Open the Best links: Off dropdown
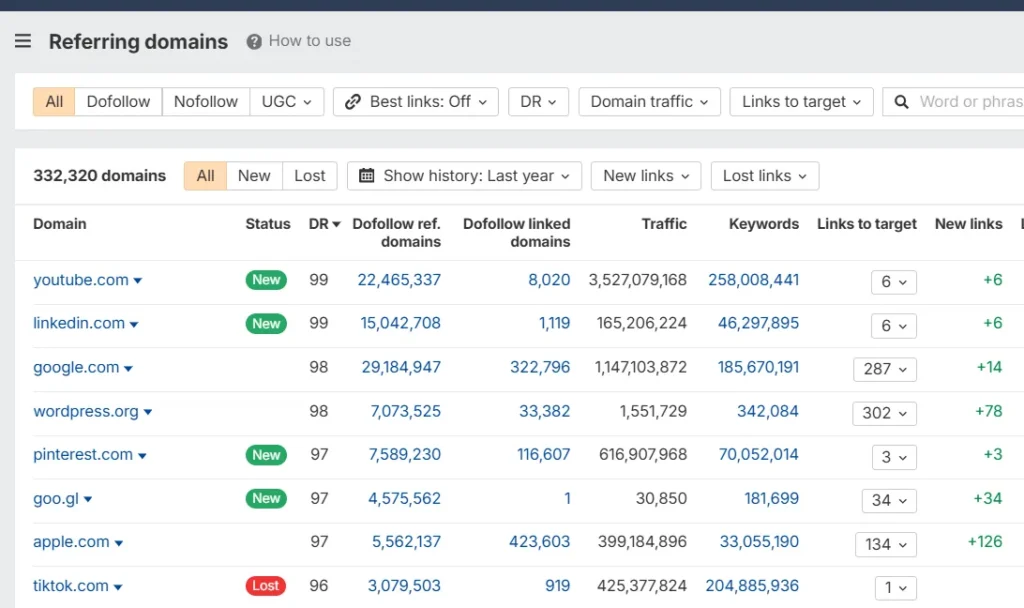 click(x=416, y=102)
